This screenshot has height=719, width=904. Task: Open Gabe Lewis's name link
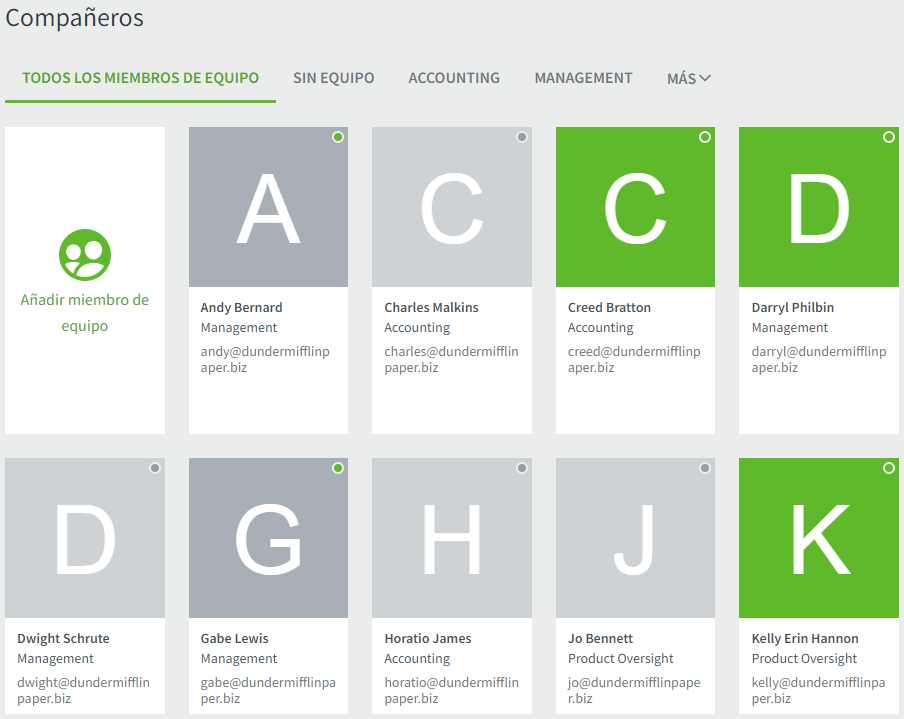(x=235, y=639)
